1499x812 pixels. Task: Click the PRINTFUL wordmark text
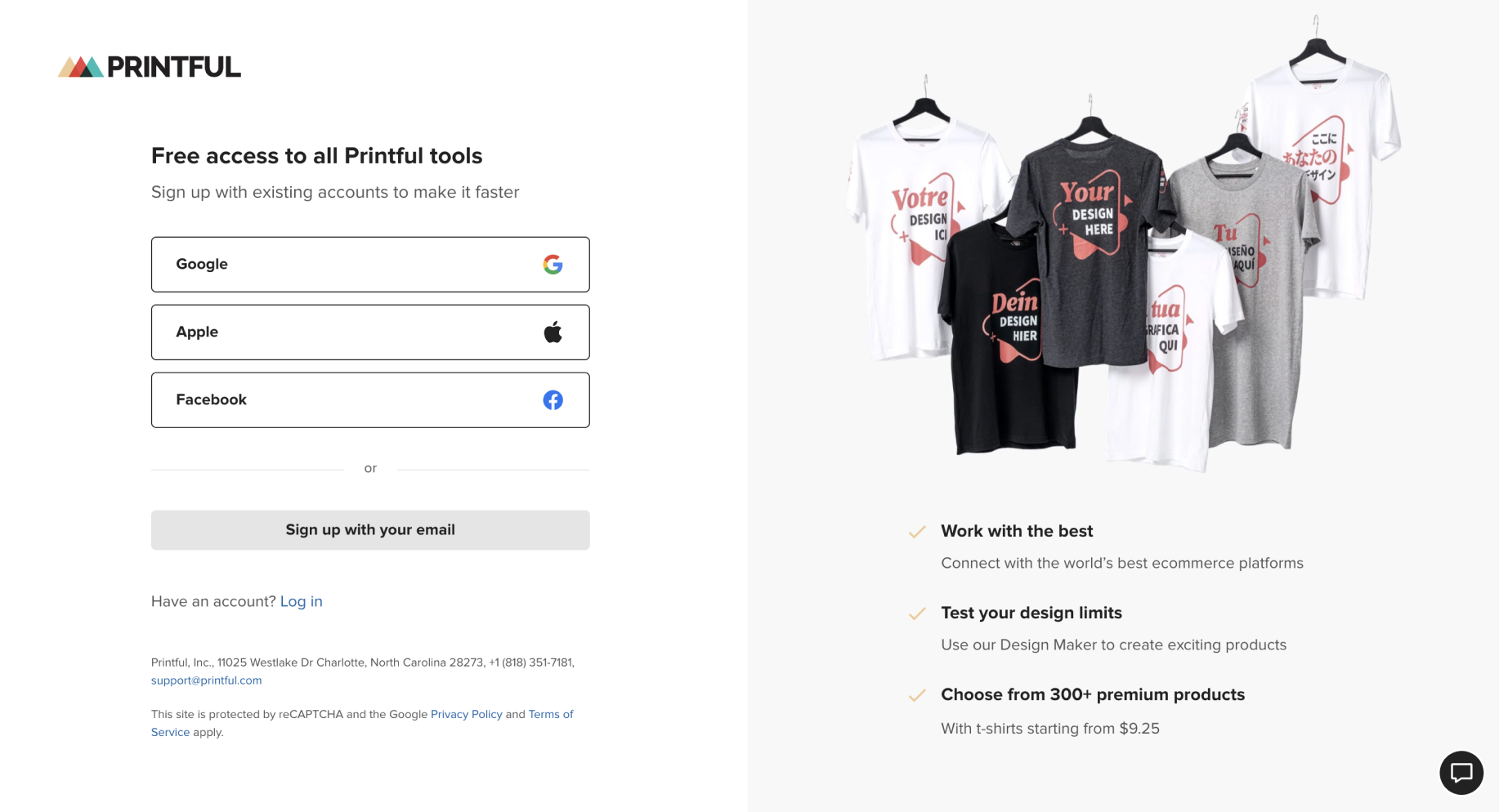coord(174,67)
